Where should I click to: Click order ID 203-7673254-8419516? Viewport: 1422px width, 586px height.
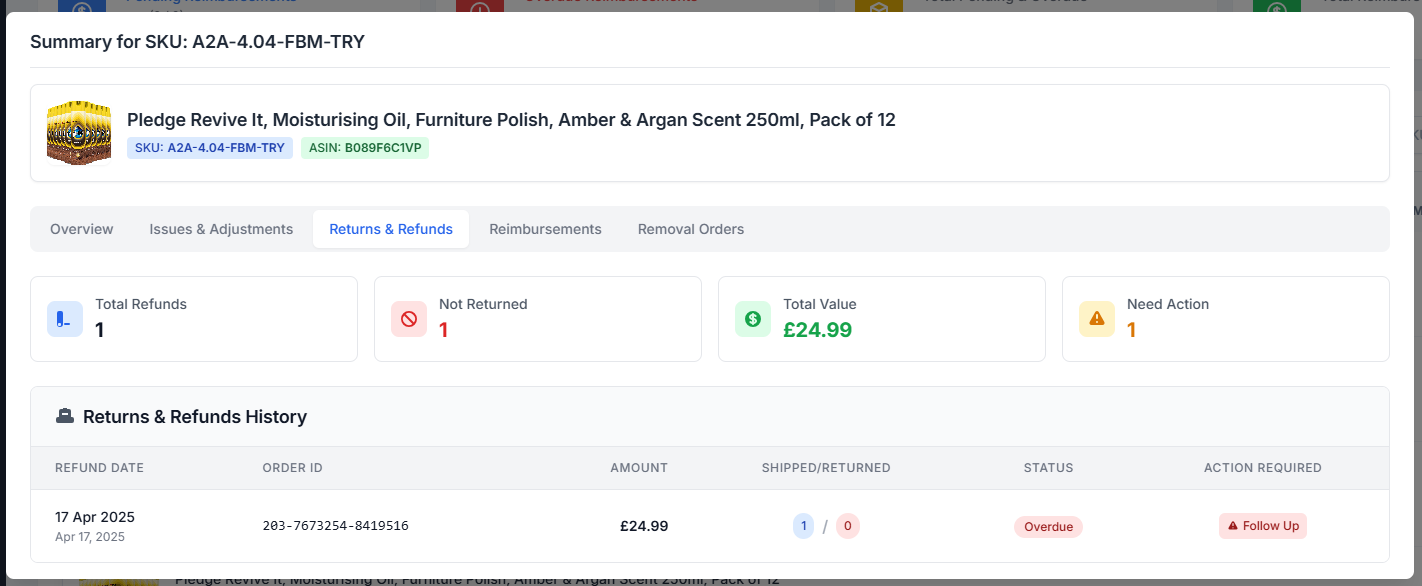point(335,526)
